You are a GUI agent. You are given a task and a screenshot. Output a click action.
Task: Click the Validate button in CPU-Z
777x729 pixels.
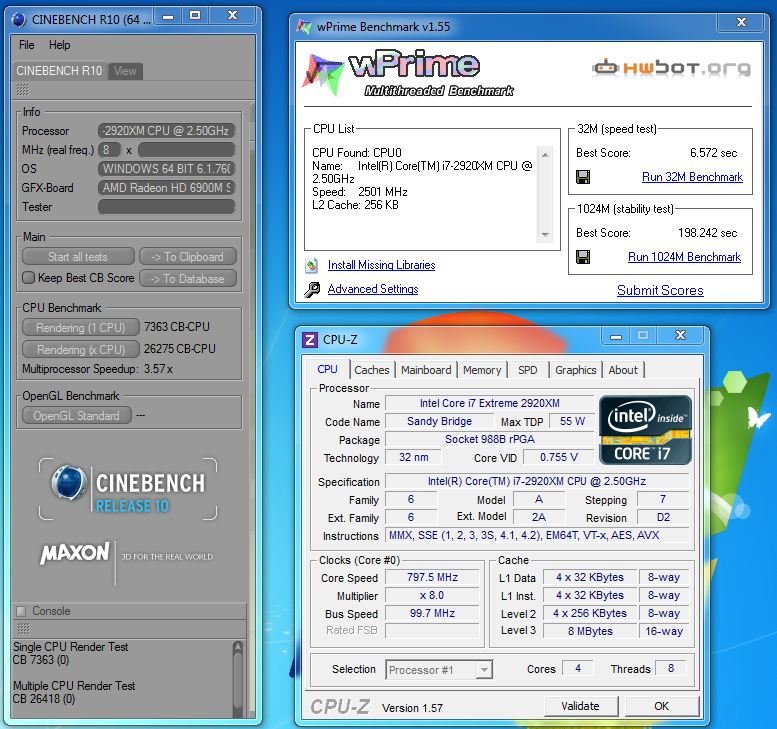(581, 706)
